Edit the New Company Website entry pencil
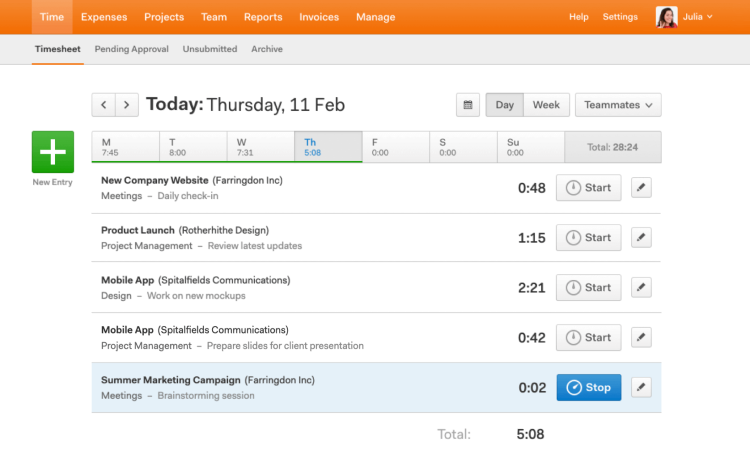Image resolution: width=750 pixels, height=454 pixels. click(641, 188)
